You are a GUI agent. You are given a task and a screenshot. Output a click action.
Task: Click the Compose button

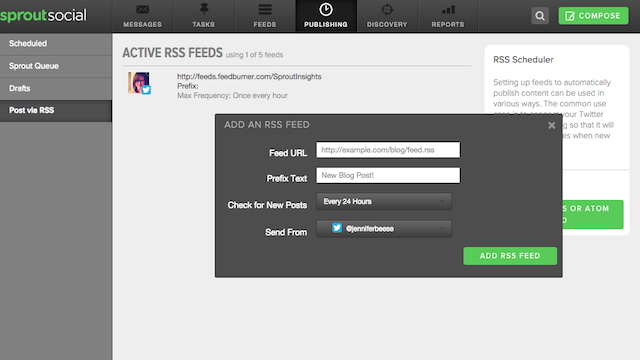click(593, 16)
